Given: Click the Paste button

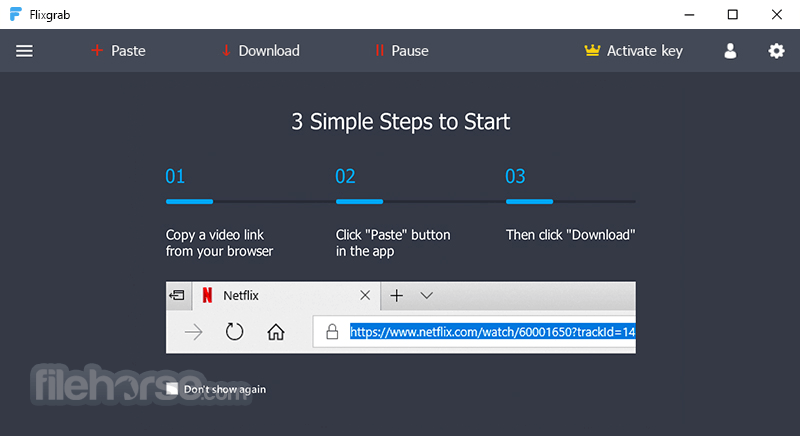Looking at the screenshot, I should tap(118, 51).
